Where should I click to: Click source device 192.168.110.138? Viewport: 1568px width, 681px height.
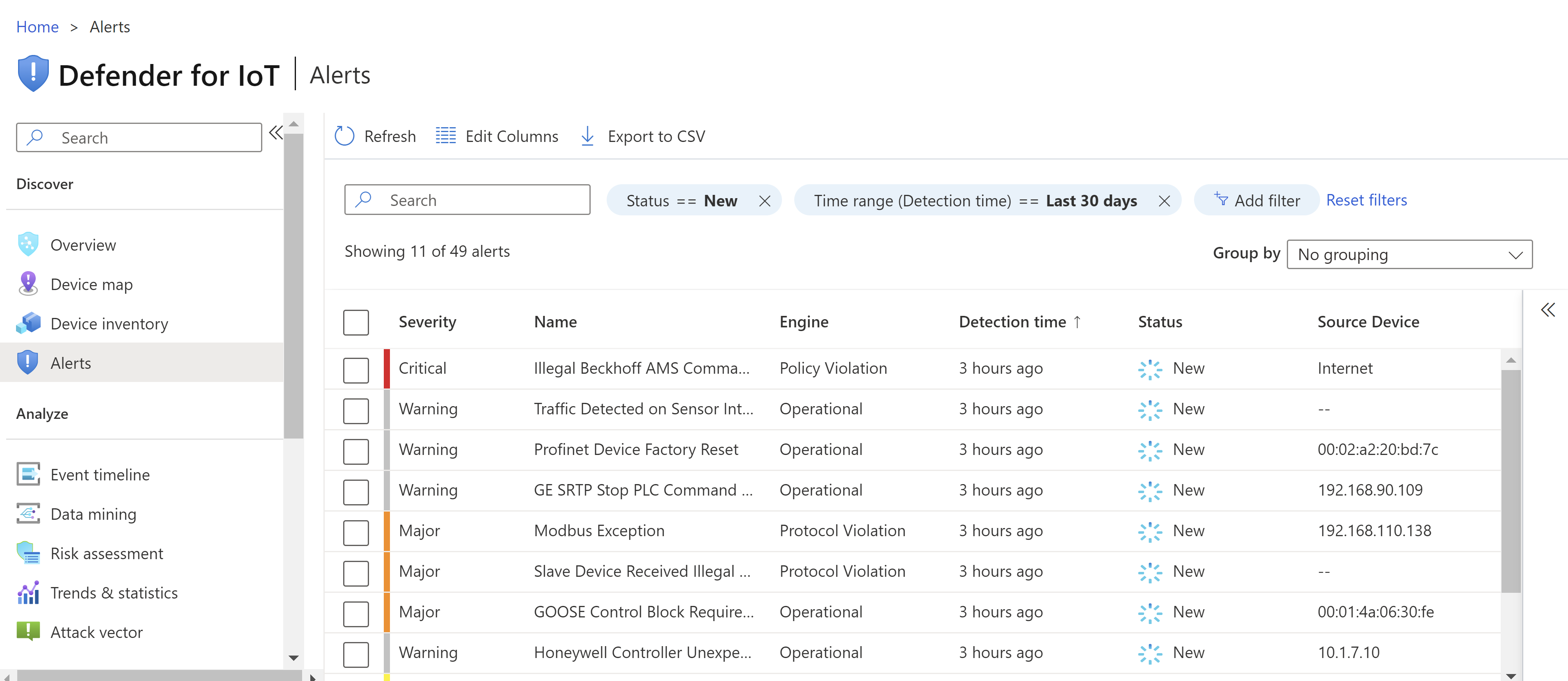(x=1374, y=531)
